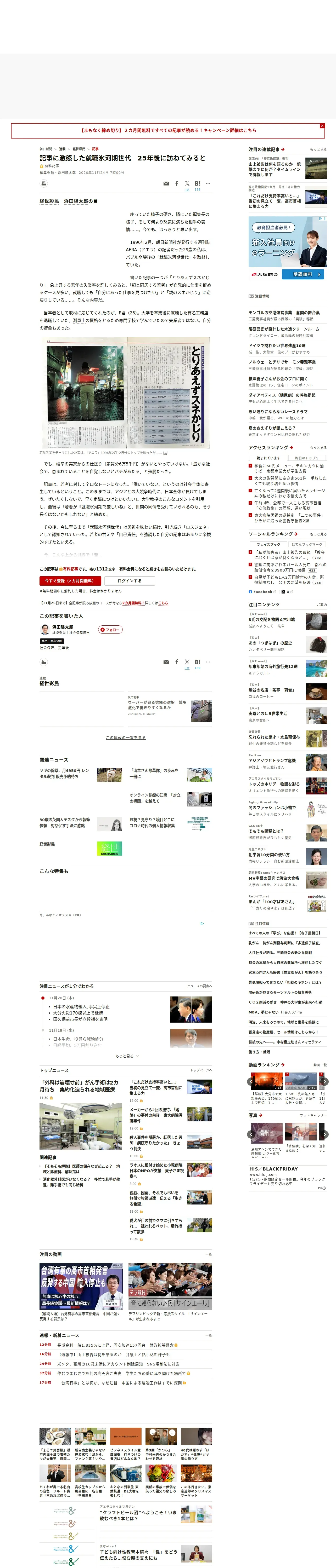Click もっと見る beside アクセスランキング

click(x=318, y=448)
